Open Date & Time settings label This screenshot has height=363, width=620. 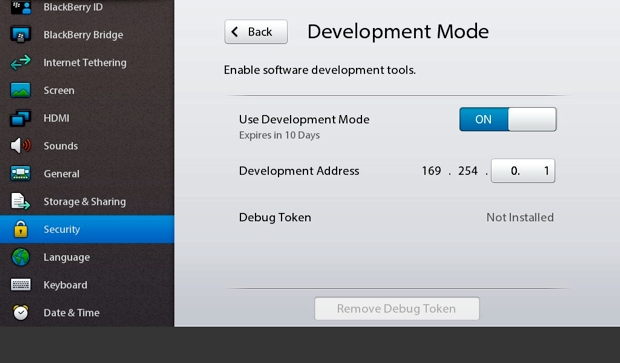[72, 312]
